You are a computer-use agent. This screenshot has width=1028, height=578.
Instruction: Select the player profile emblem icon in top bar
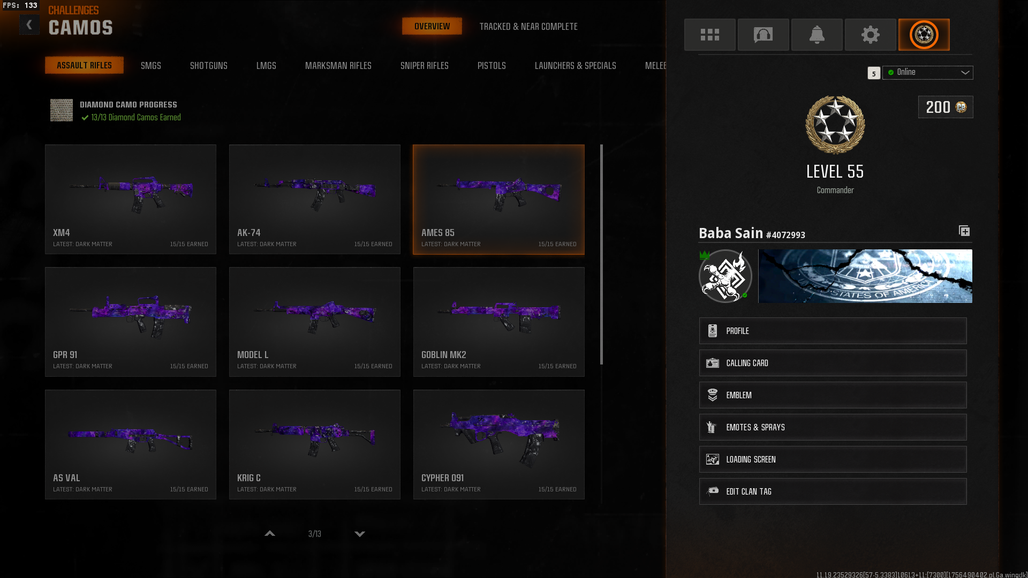(924, 35)
